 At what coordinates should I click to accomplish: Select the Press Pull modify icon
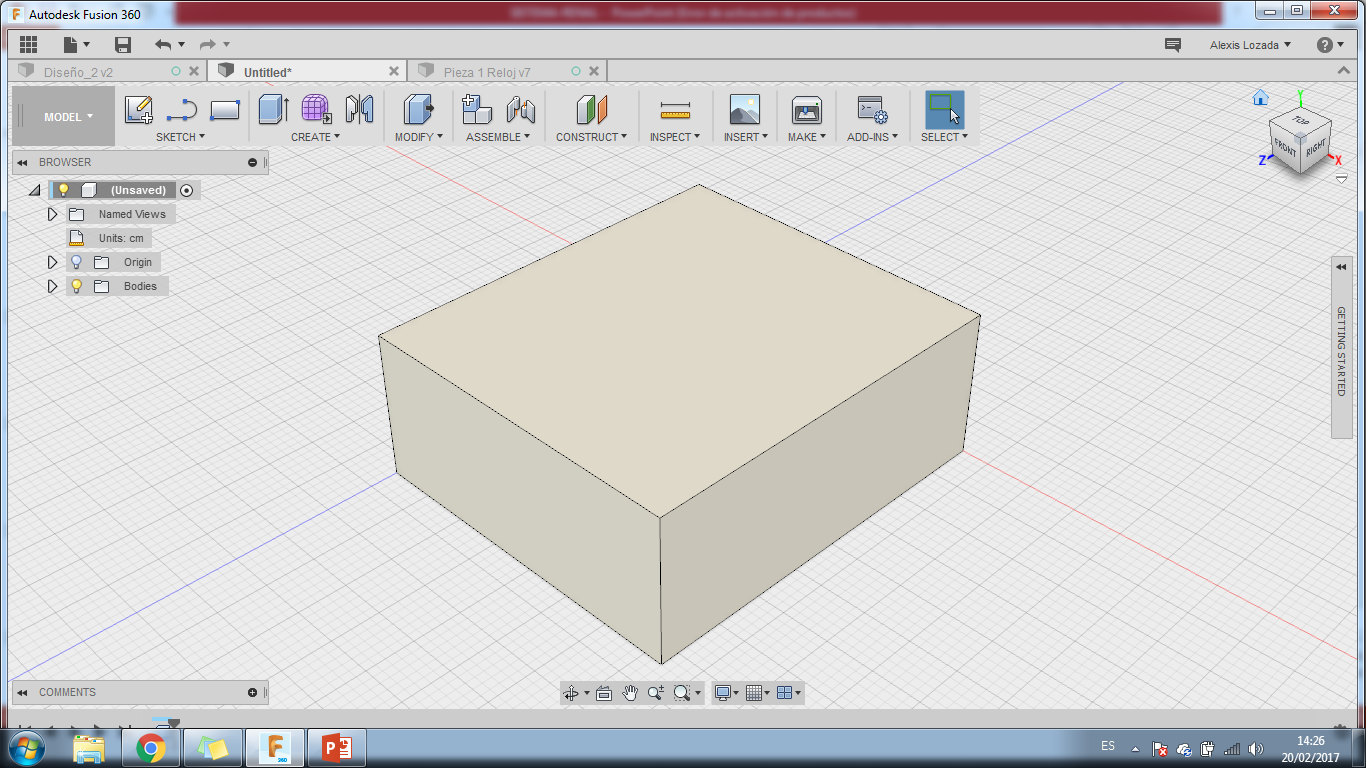(418, 109)
